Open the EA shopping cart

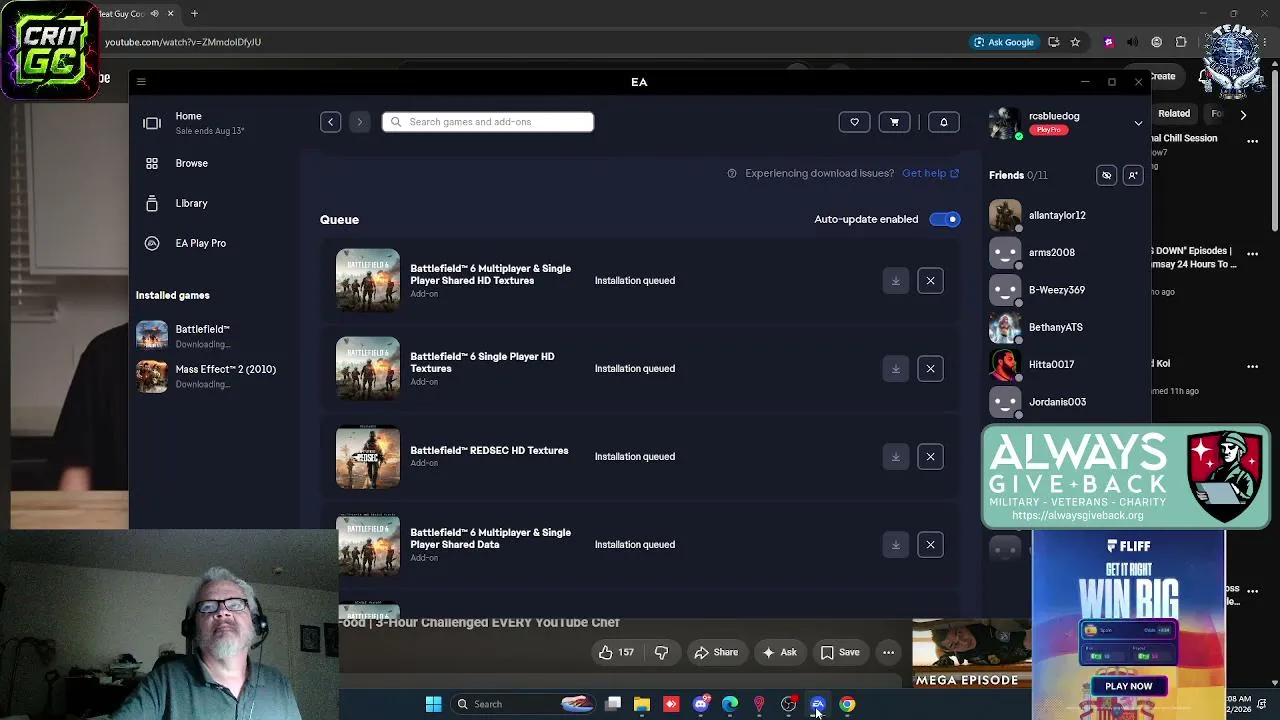pyautogui.click(x=894, y=122)
